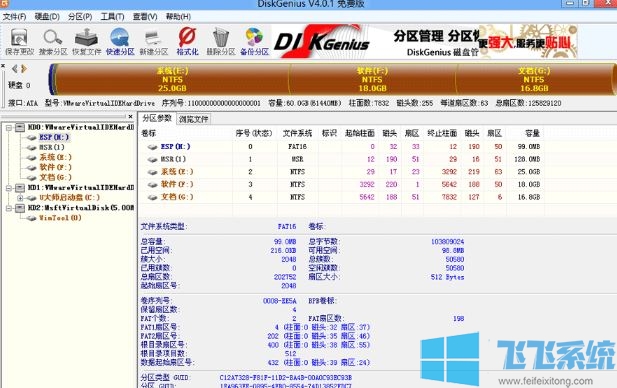Go to next disk with right arrow
The image size is (617, 388).
pyautogui.click(x=24, y=69)
